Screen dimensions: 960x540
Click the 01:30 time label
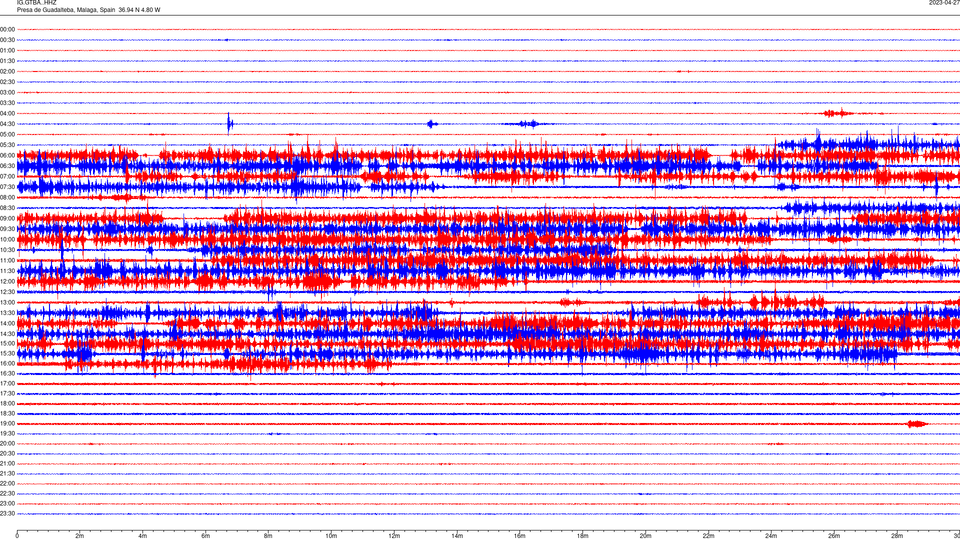coord(7,61)
